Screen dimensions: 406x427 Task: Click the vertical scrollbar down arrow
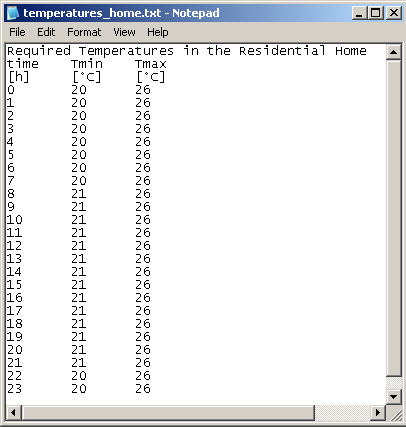pyautogui.click(x=394, y=397)
